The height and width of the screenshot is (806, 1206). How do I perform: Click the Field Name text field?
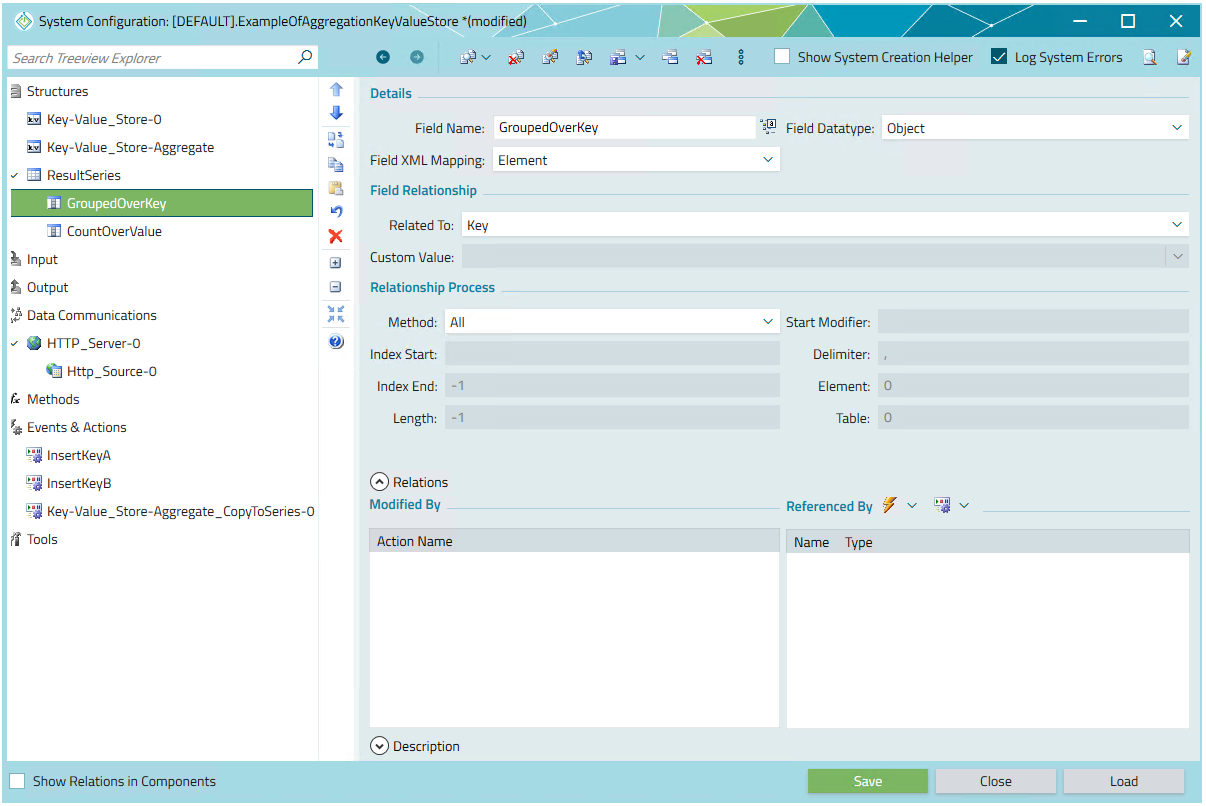pos(623,128)
